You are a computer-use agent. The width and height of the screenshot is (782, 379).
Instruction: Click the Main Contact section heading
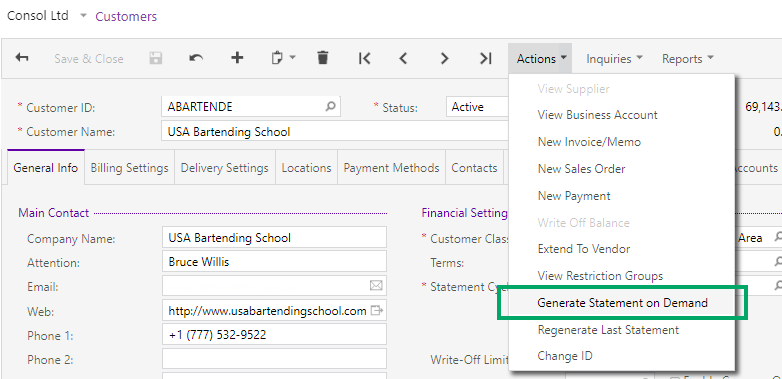(x=53, y=213)
